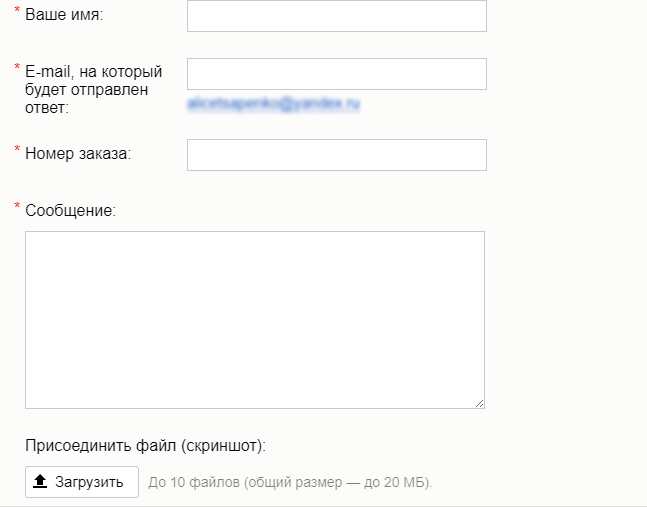647x507 pixels.
Task: Click the upload arrow icon in Загрузить
Action: [x=40, y=481]
